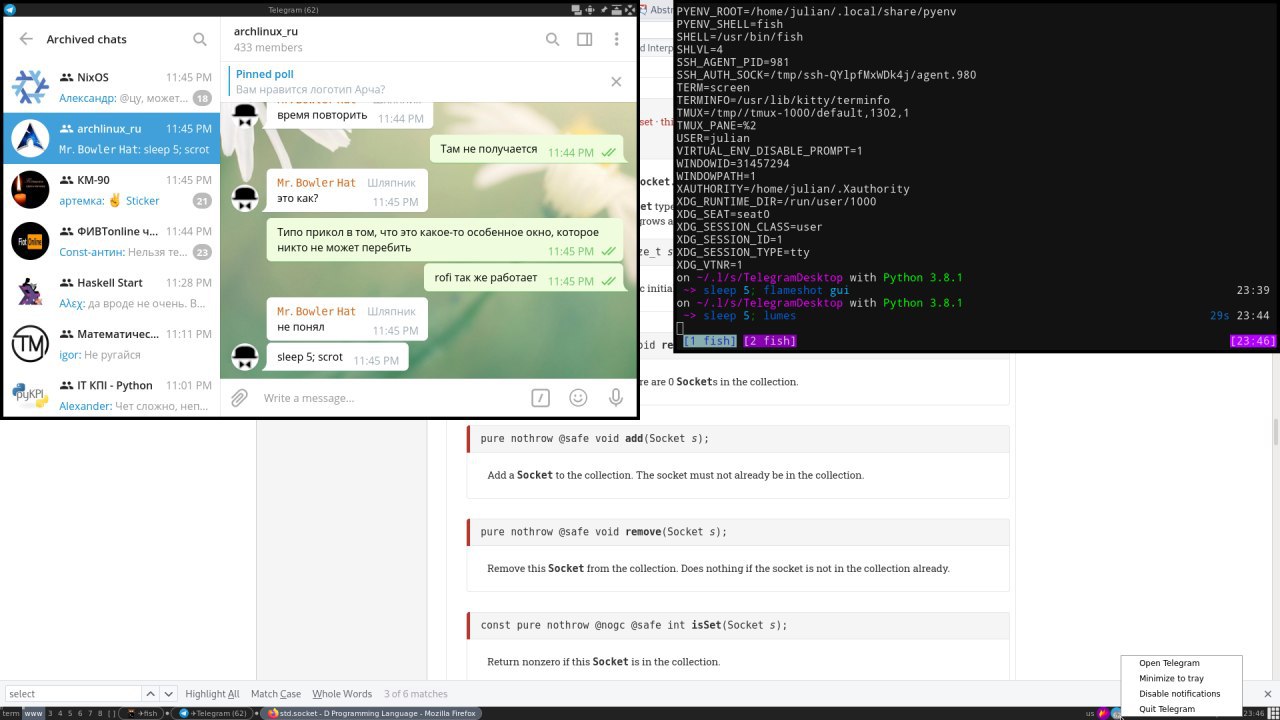Focus the fish terminal taskbar entry

tap(141, 713)
